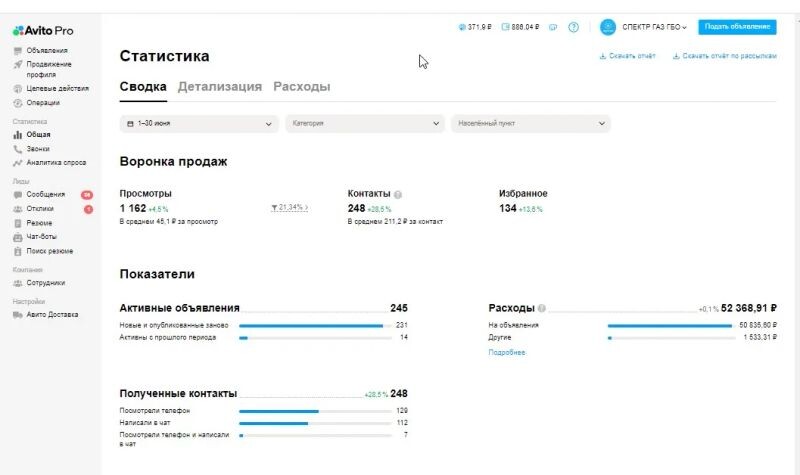The width and height of the screenshot is (800, 475).
Task: Open Аналитика спроса in the sidebar
Action: tap(56, 162)
